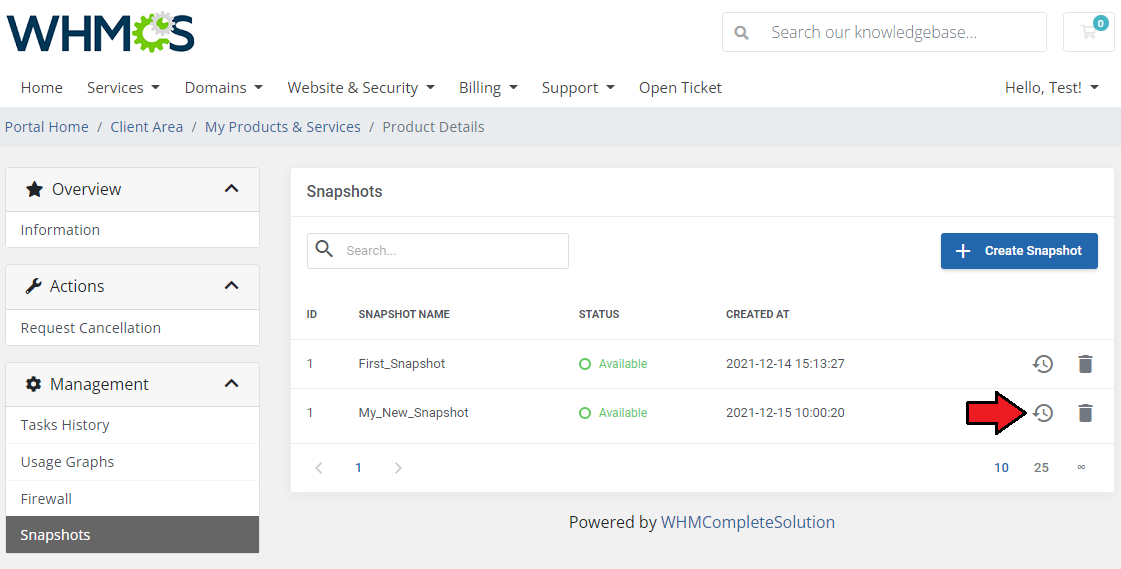The image size is (1121, 569).
Task: Follow Client Area breadcrumb link
Action: [147, 127]
